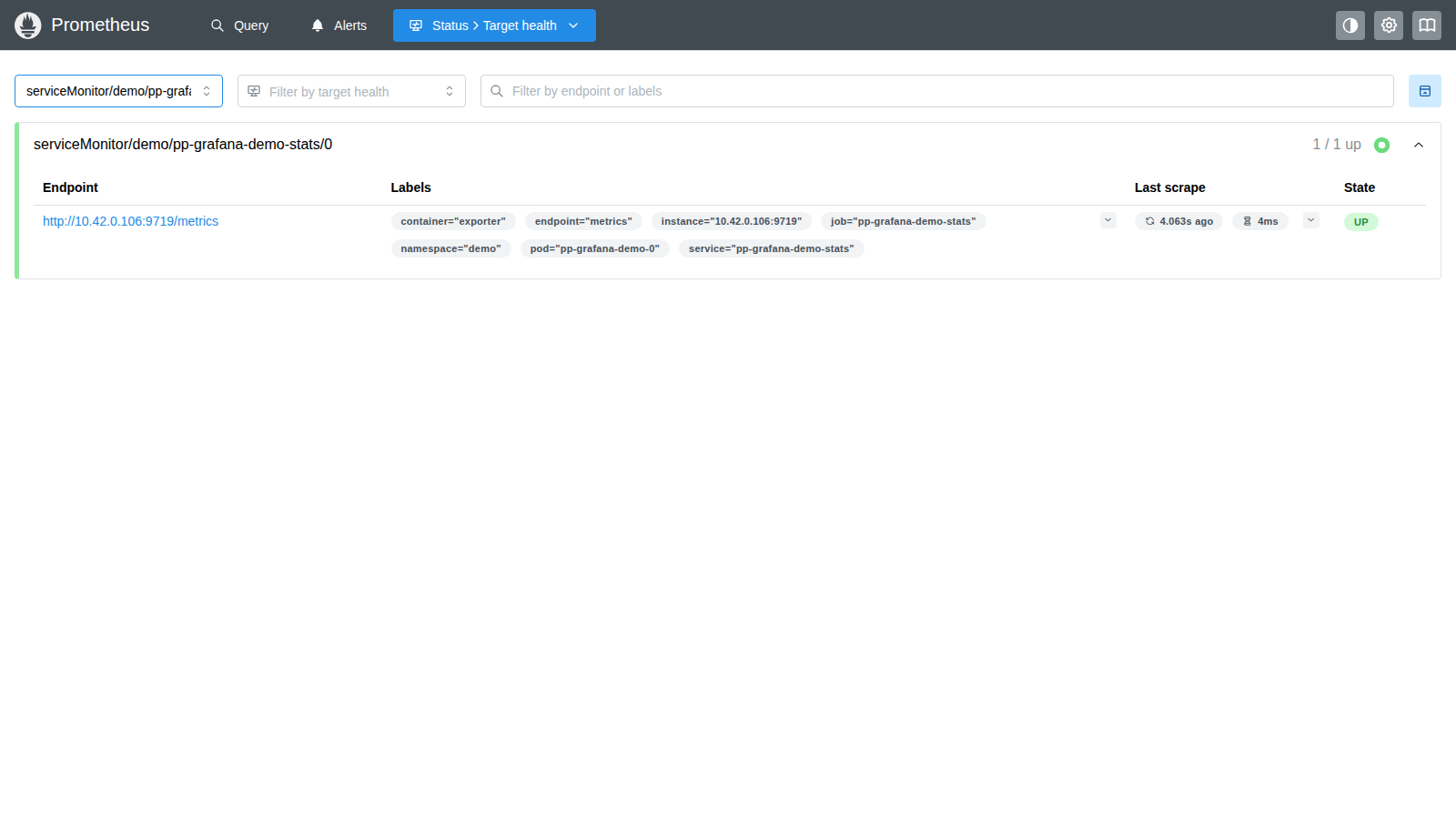Screen dimensions: 1456x819
Task: Click the namespace="demo" label badge
Action: click(451, 248)
